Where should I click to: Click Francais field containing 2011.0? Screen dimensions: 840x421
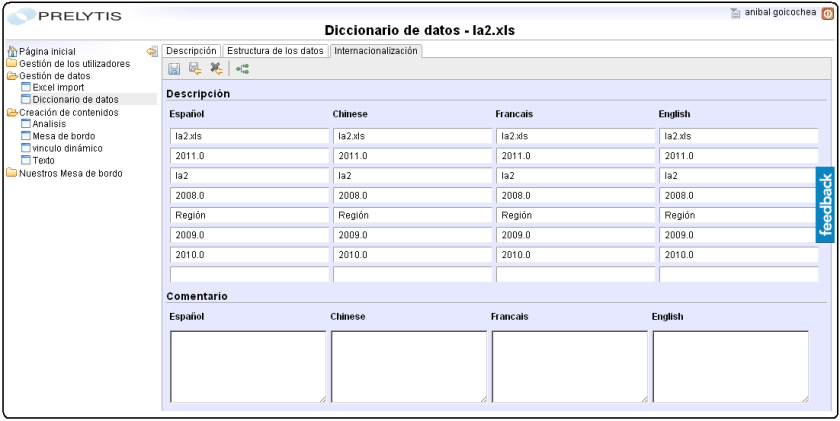[x=575, y=156]
